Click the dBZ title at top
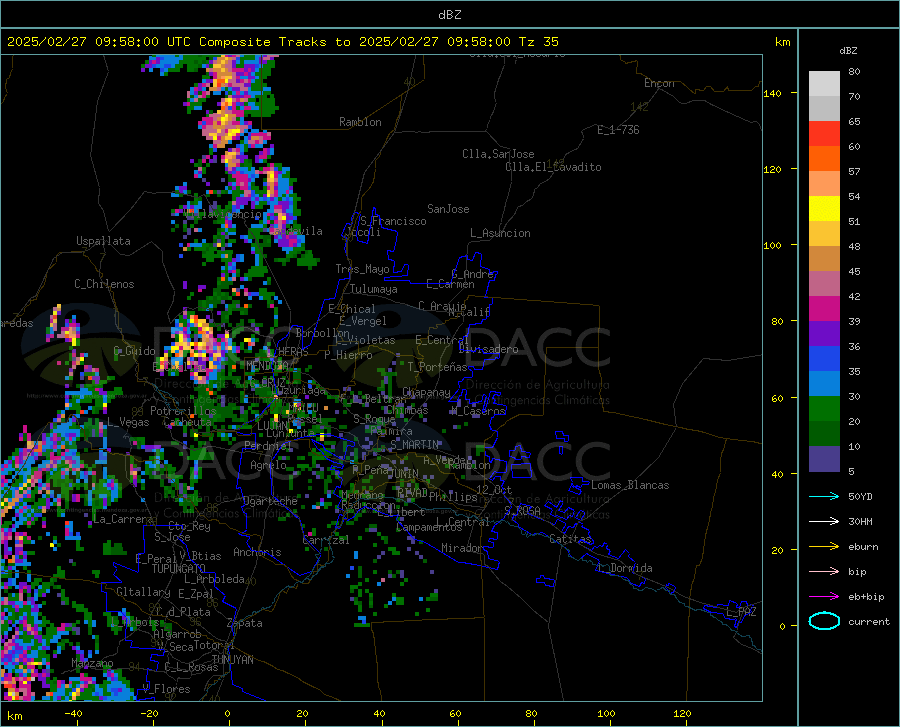Screen dimensions: 900x727 pyautogui.click(x=449, y=15)
